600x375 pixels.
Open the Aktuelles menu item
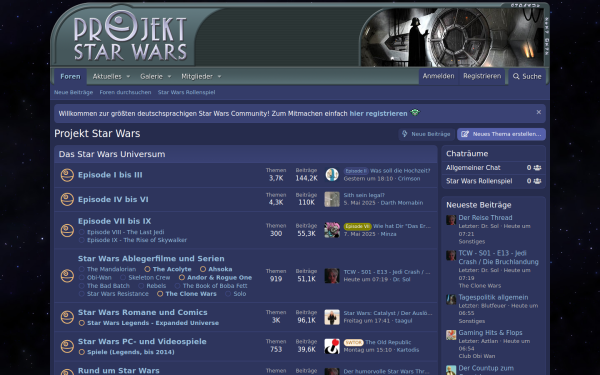[x=107, y=77]
